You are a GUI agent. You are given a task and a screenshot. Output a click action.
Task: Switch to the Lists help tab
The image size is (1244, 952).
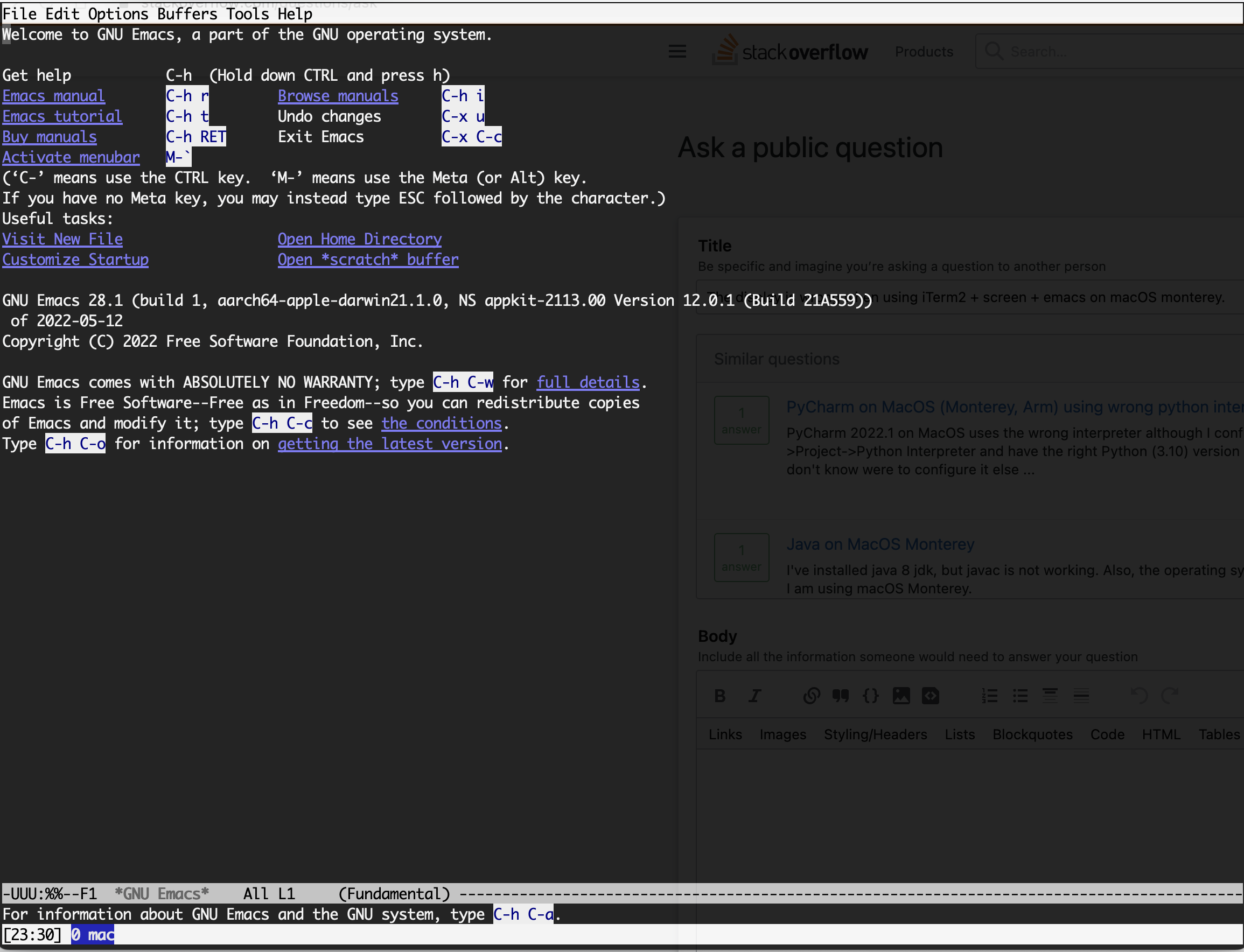960,734
